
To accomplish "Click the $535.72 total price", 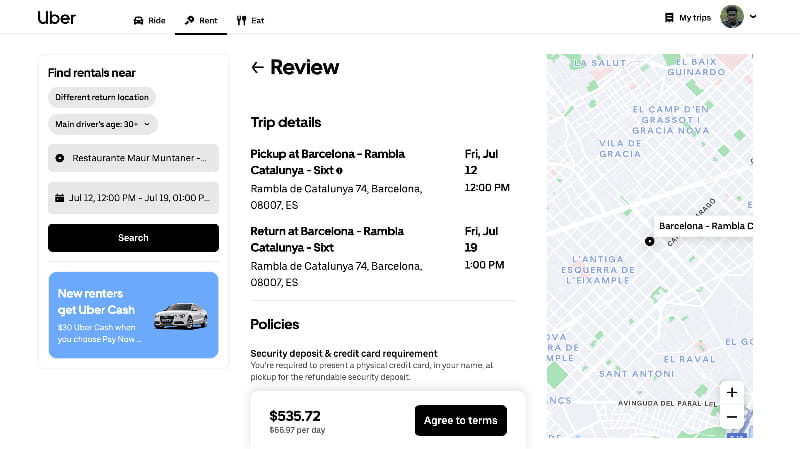I will tap(295, 416).
